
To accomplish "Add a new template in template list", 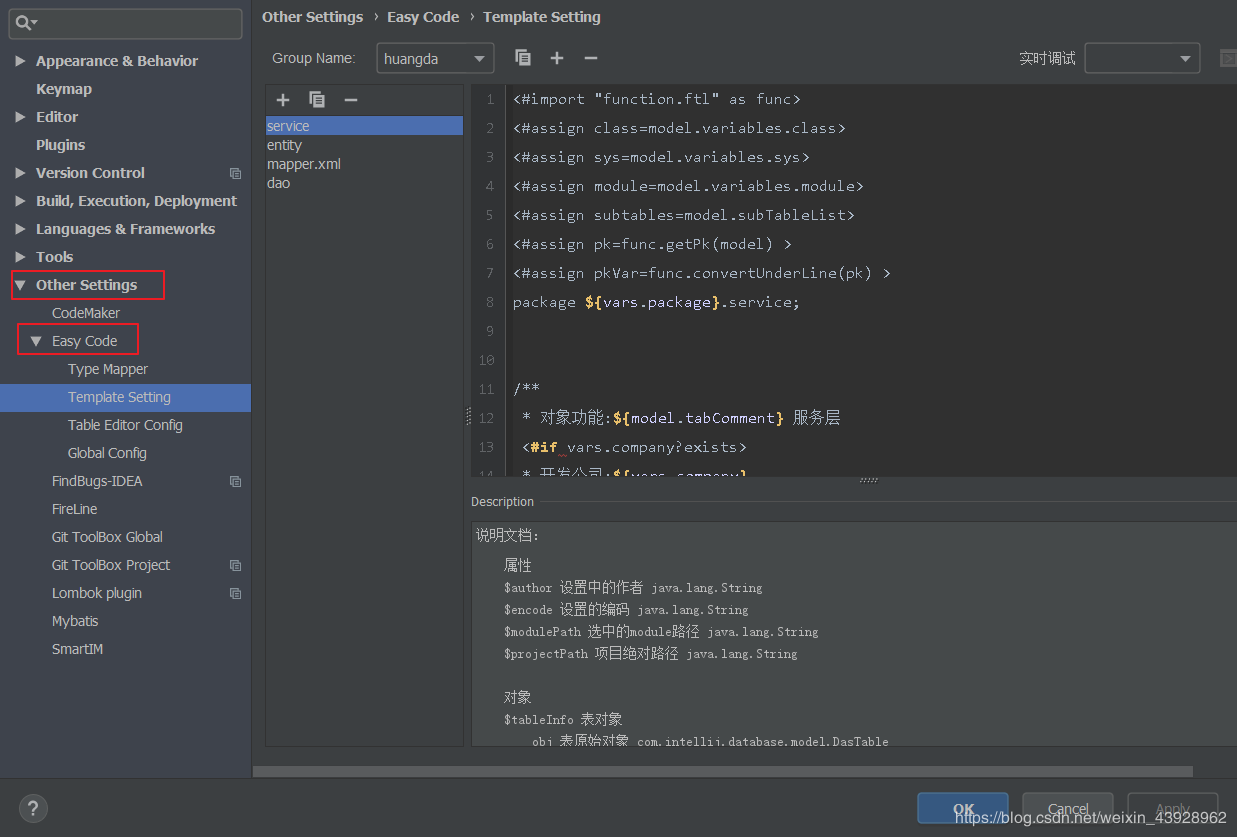I will pyautogui.click(x=283, y=100).
